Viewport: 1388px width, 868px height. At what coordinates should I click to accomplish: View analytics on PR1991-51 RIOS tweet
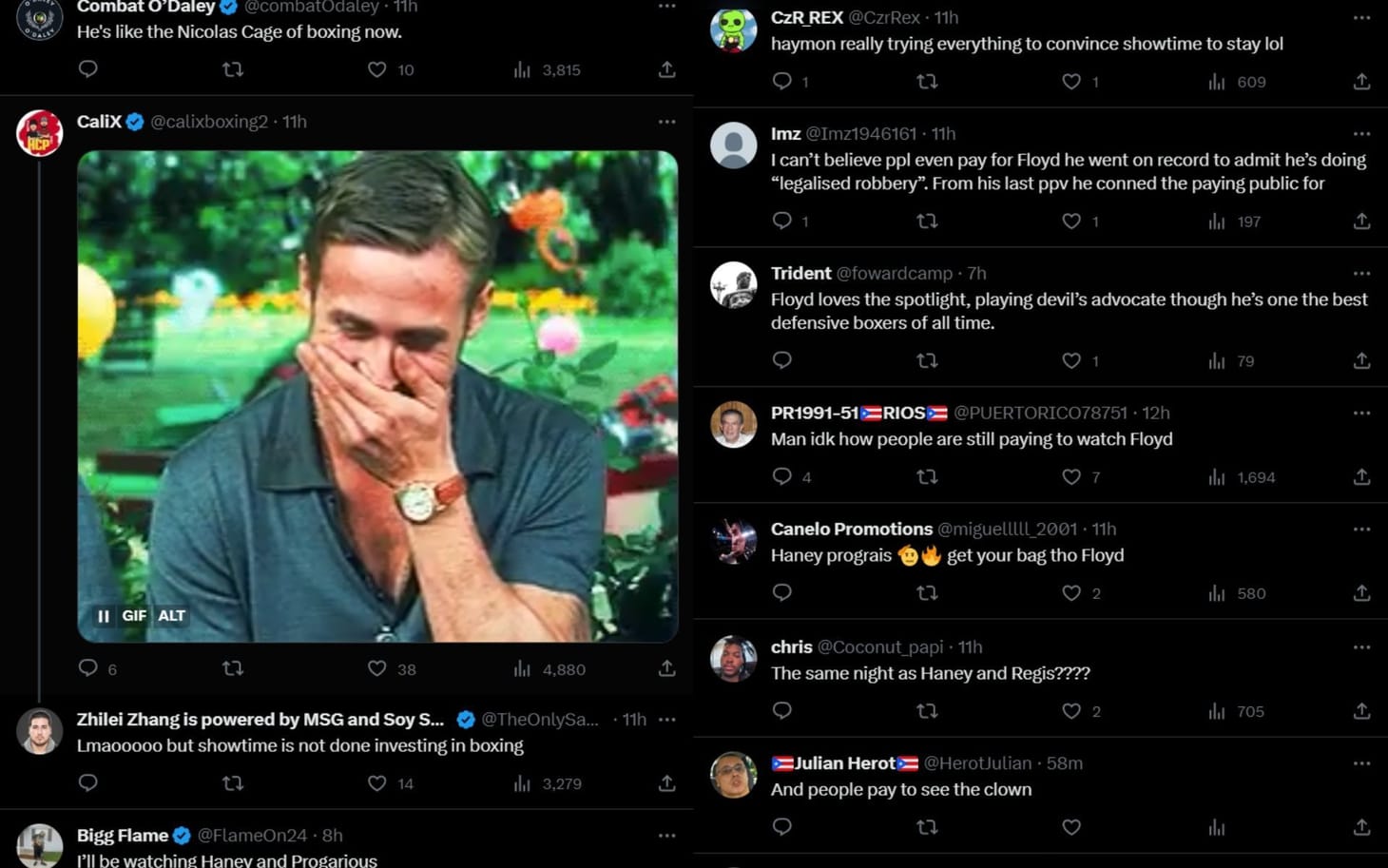[x=1217, y=477]
